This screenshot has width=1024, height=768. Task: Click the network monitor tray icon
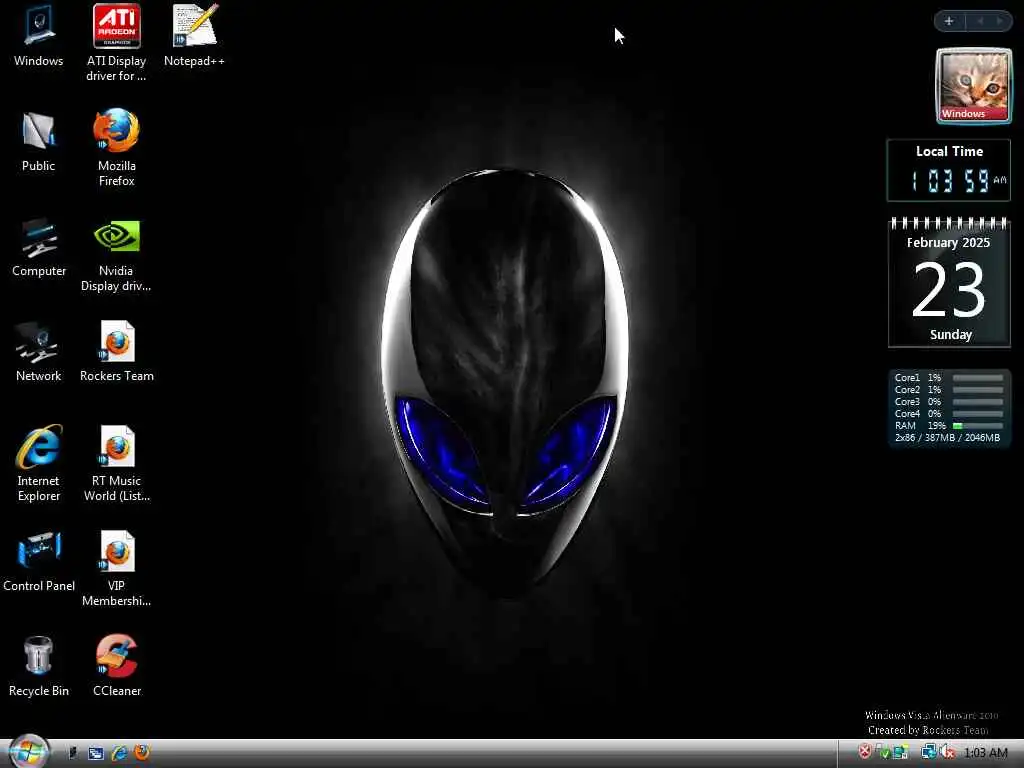[x=901, y=752]
